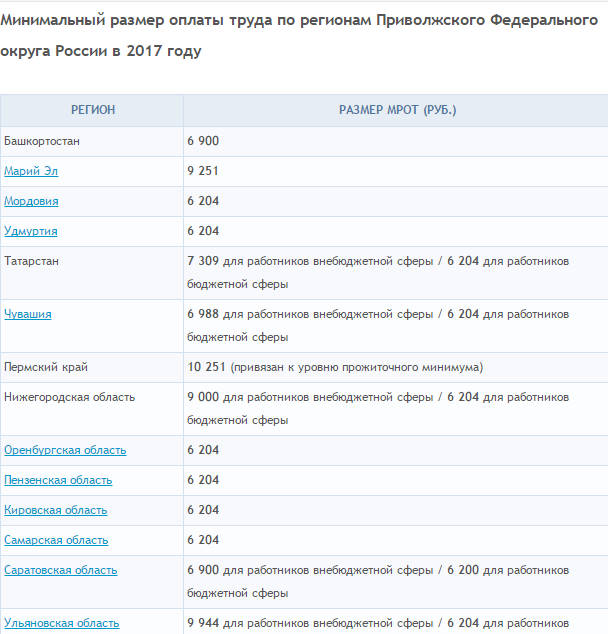Click the РЕГИОН column header

93,110
